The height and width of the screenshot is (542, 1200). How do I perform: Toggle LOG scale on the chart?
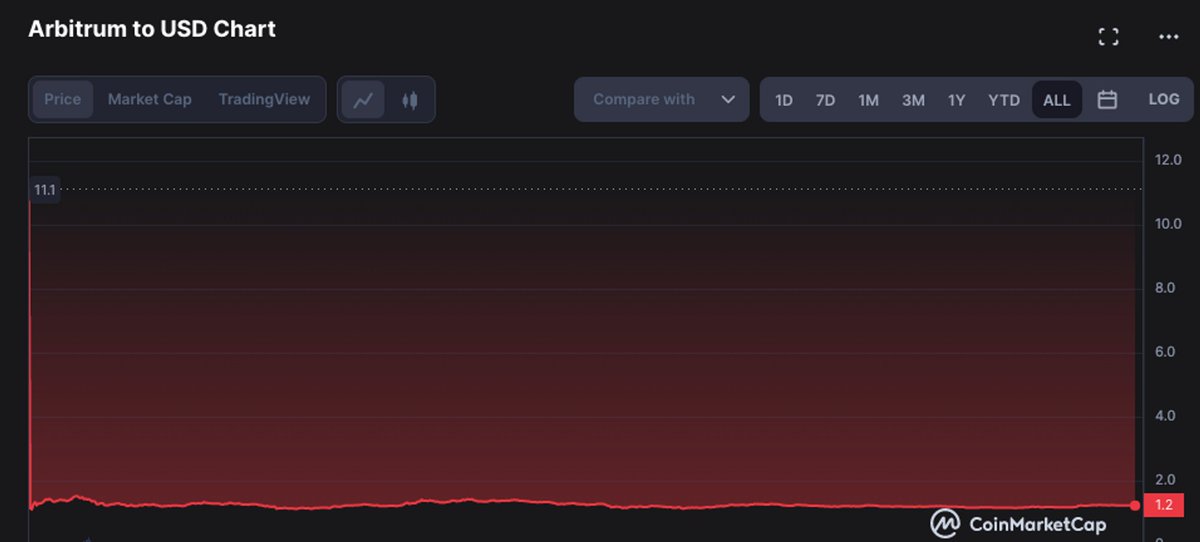tap(1164, 99)
